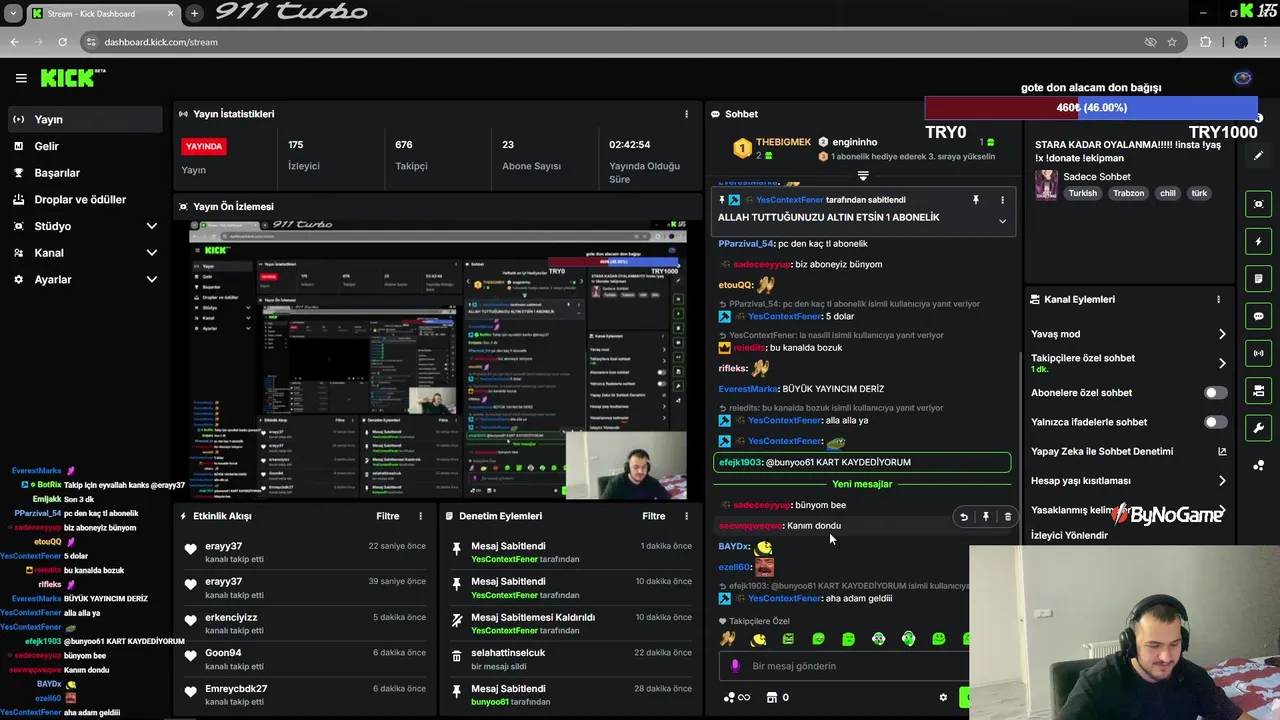Open chat settings gear icon
The width and height of the screenshot is (1280, 720).
[942, 698]
